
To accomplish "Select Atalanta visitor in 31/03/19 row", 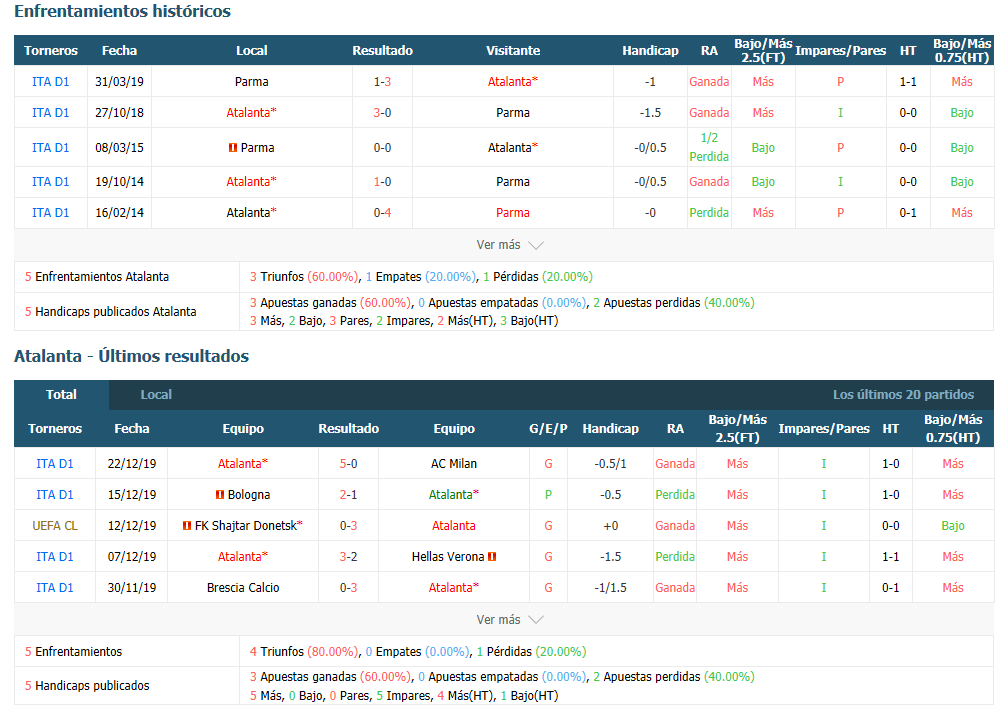I will coord(512,82).
